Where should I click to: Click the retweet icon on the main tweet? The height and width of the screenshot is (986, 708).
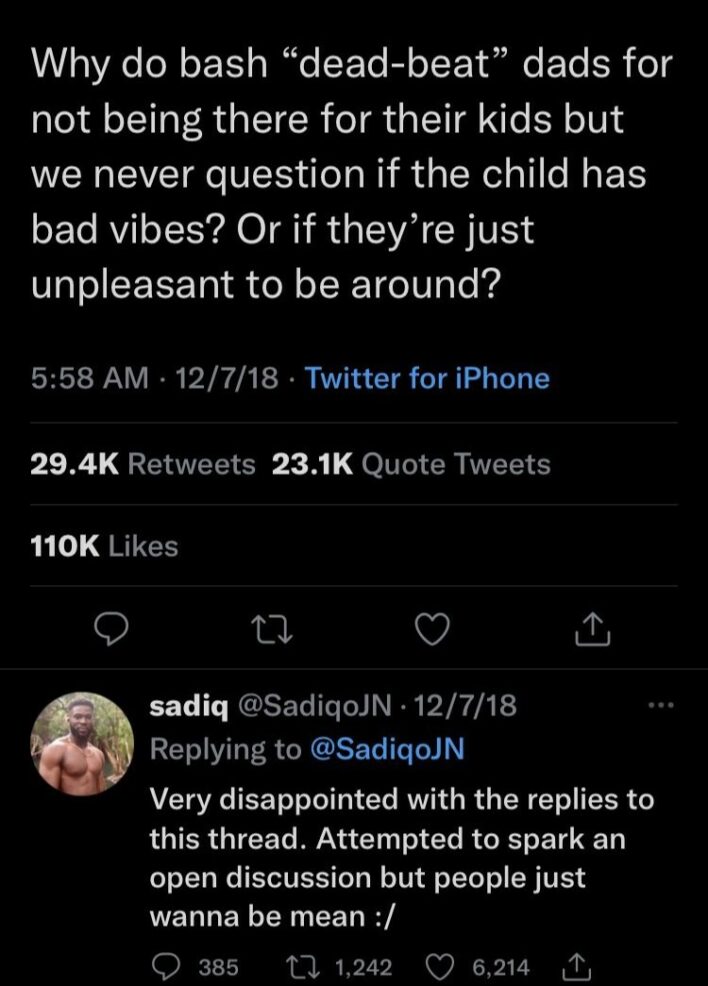[273, 629]
